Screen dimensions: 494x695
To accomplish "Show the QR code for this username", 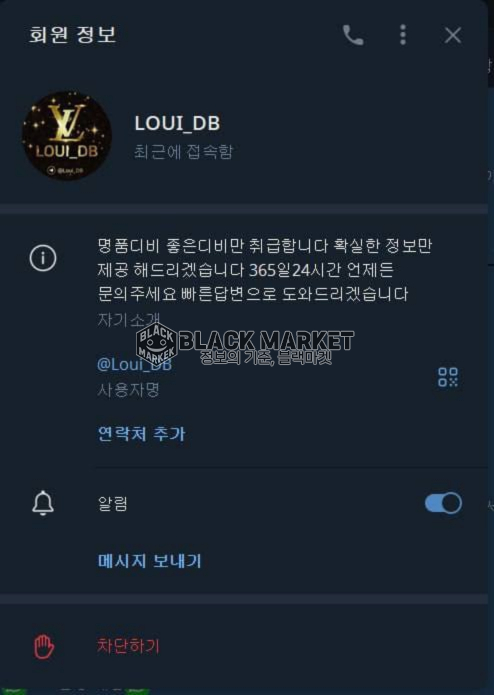I will point(448,377).
